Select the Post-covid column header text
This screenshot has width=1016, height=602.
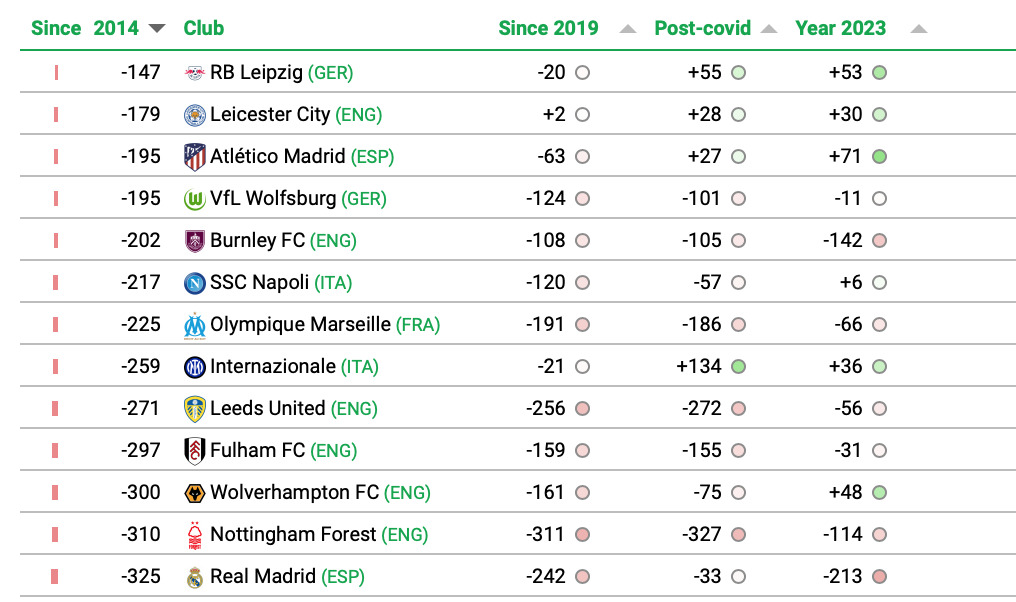tap(702, 28)
